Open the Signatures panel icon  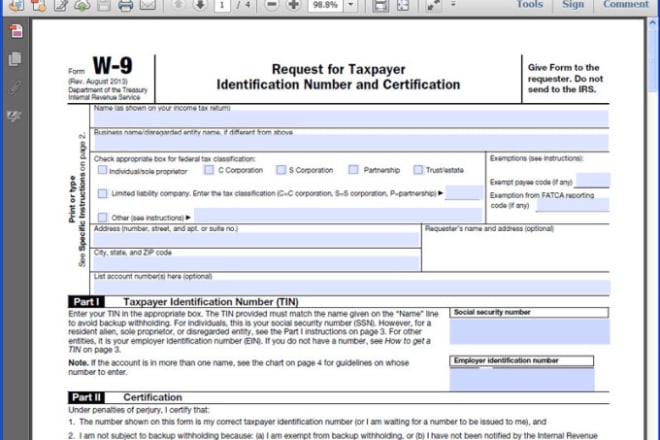[x=15, y=116]
